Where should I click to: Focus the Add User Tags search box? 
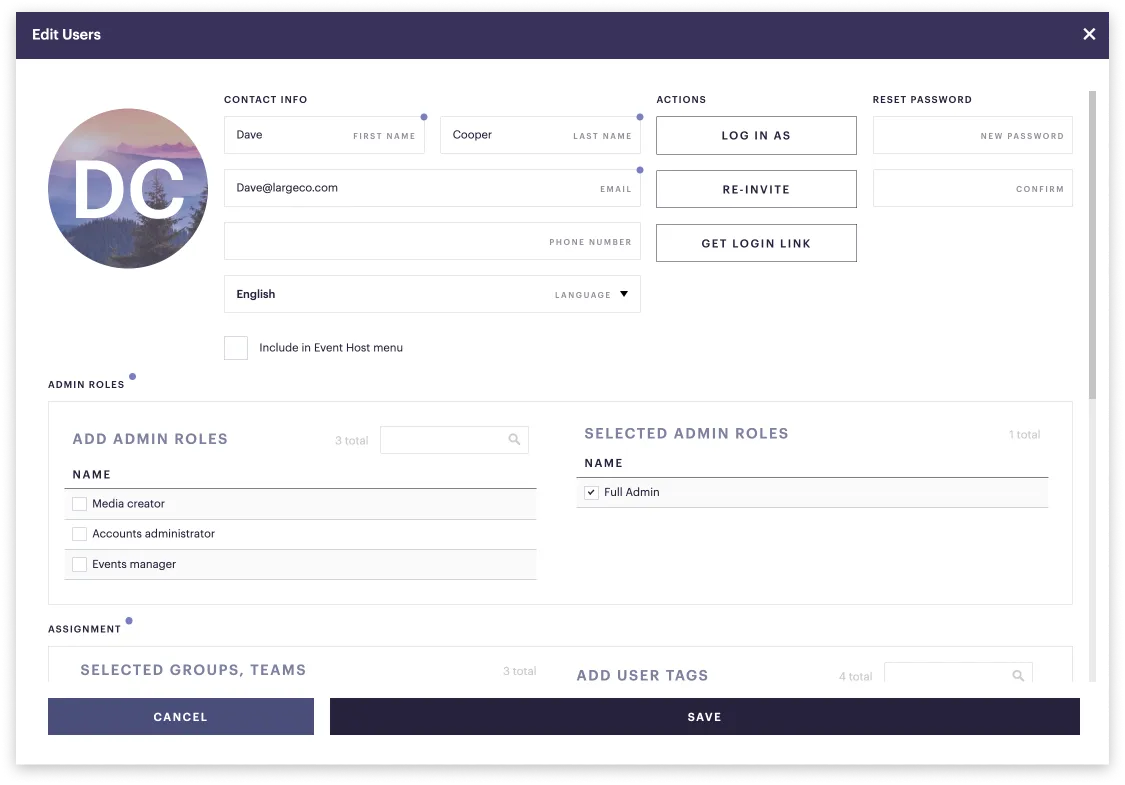point(959,673)
